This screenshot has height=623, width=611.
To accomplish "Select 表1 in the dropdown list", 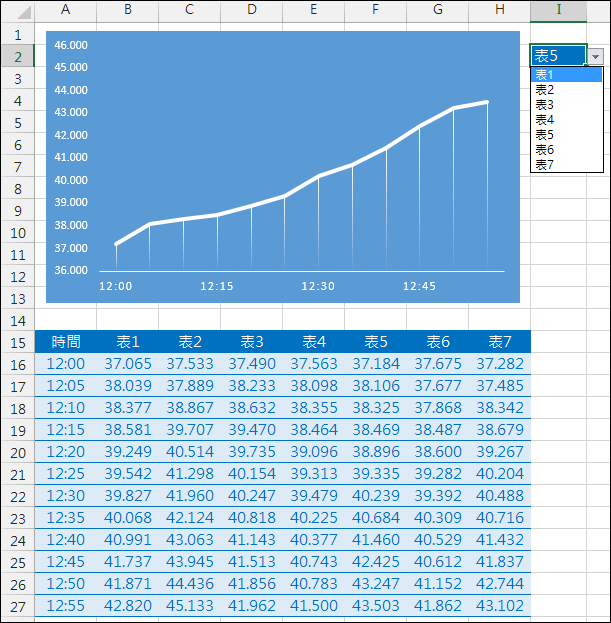I will coord(567,75).
